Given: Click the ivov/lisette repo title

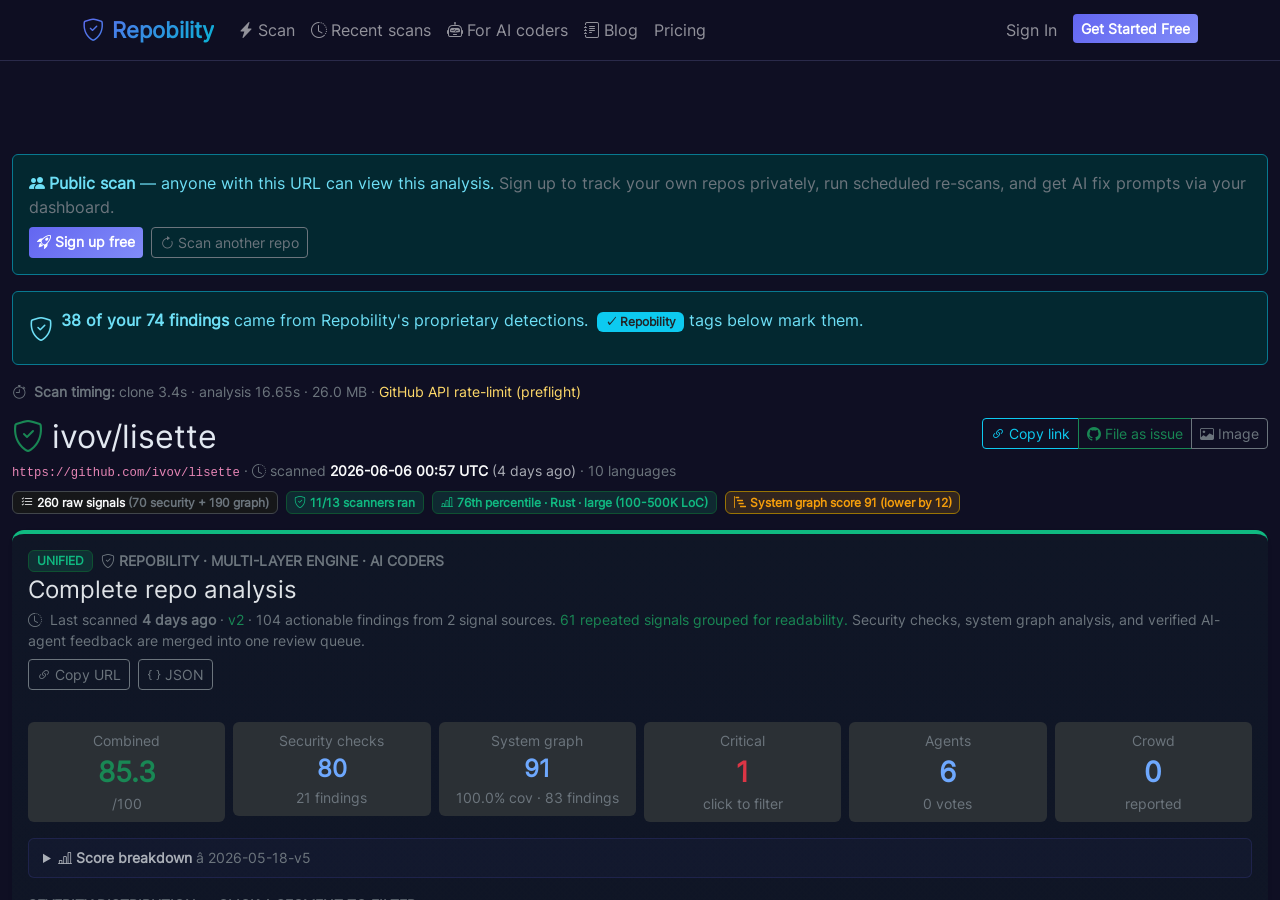Looking at the screenshot, I should [x=134, y=437].
